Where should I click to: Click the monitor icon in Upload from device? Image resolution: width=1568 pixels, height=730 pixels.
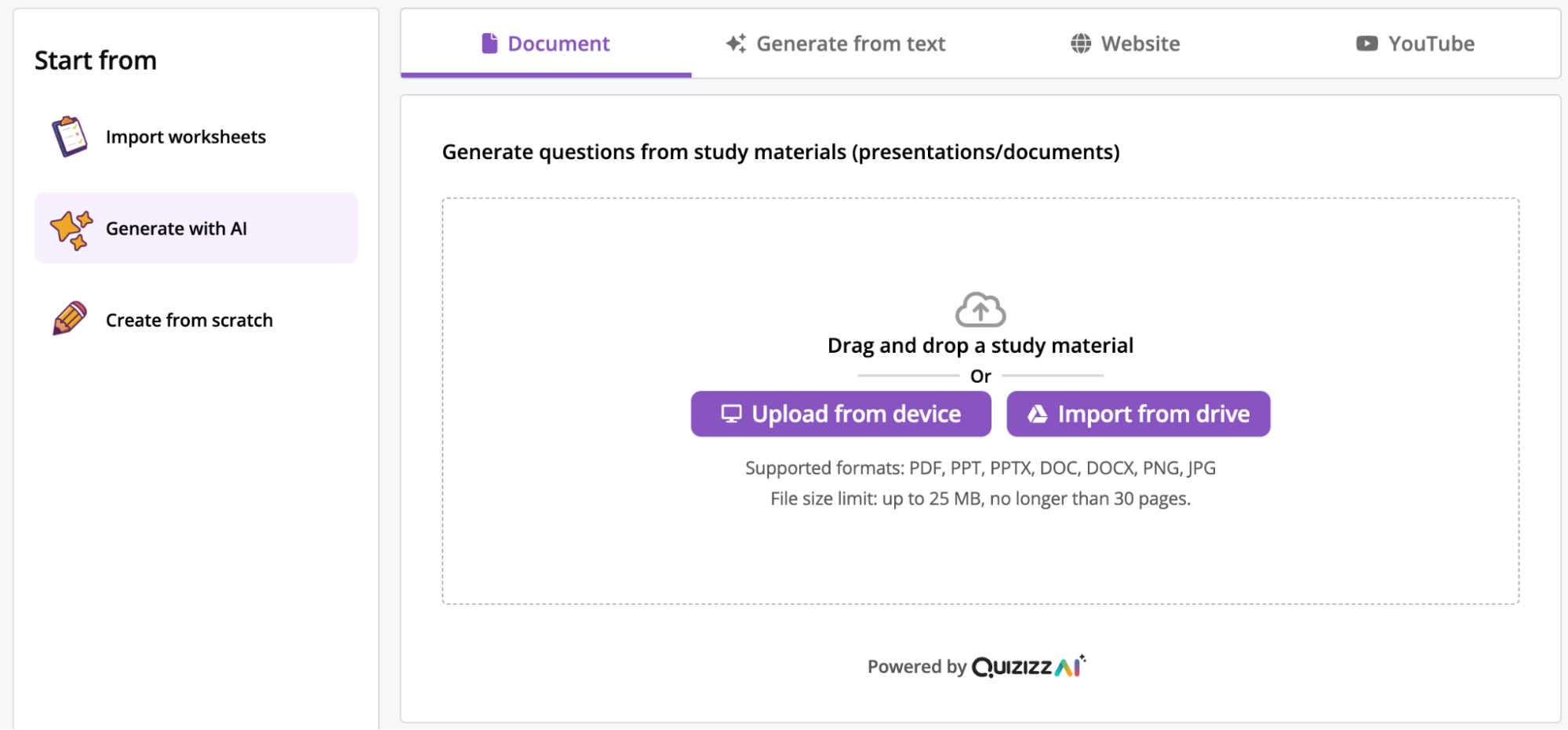(731, 413)
